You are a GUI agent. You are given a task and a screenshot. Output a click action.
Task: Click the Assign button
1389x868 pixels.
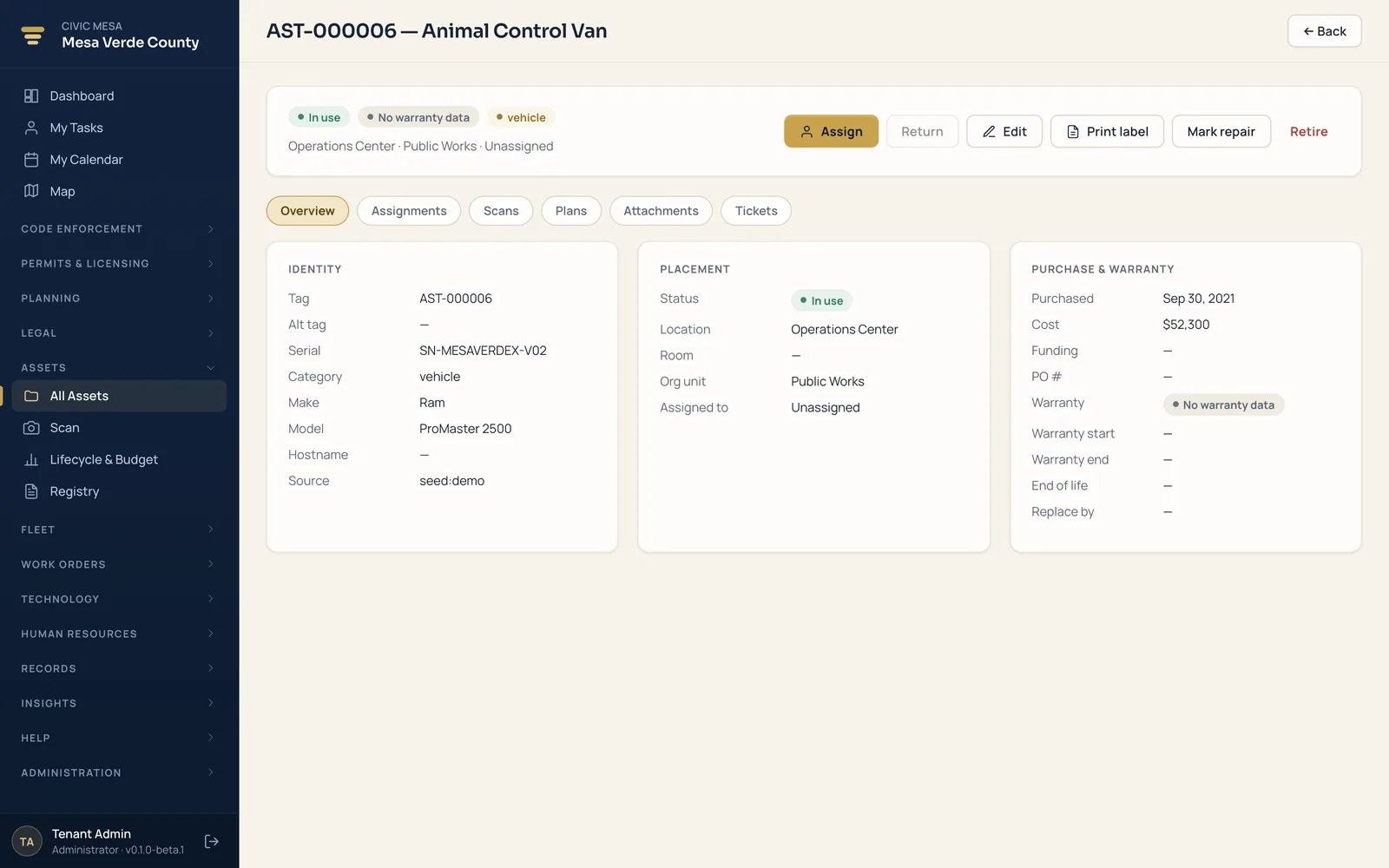(831, 131)
